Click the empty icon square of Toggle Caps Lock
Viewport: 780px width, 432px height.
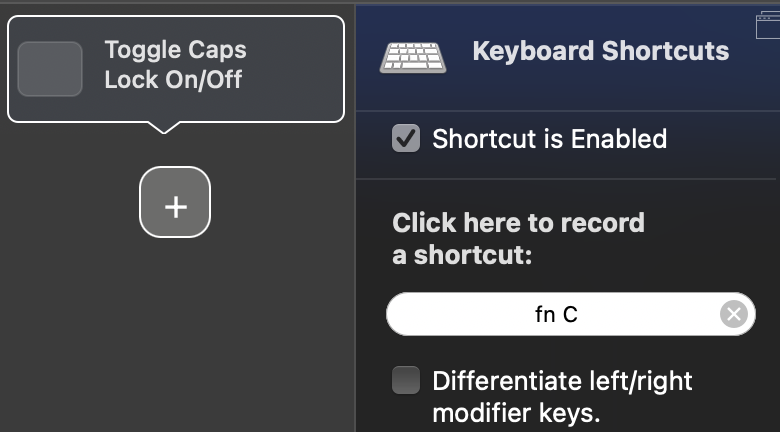50,69
